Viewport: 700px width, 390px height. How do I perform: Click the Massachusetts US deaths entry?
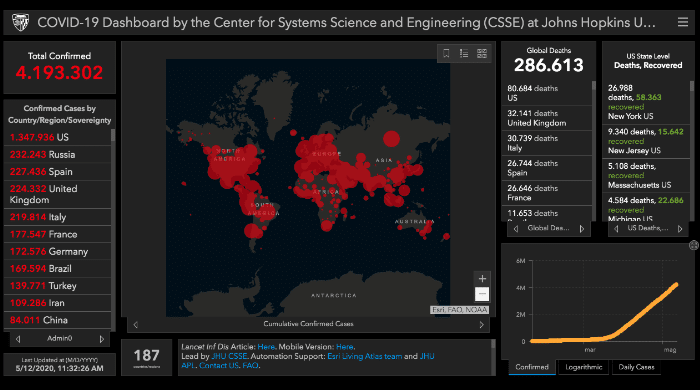646,175
